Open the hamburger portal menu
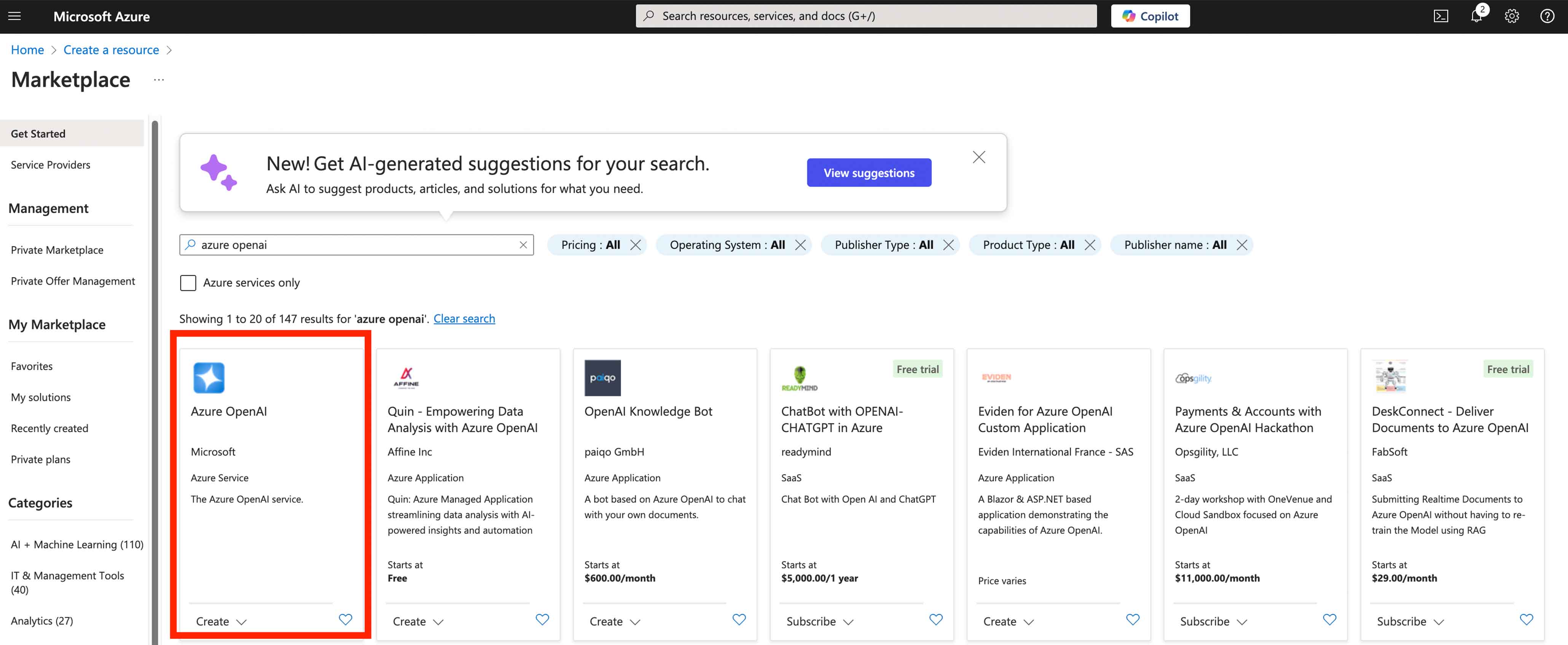Screen dimensions: 1568x645 (x=14, y=16)
